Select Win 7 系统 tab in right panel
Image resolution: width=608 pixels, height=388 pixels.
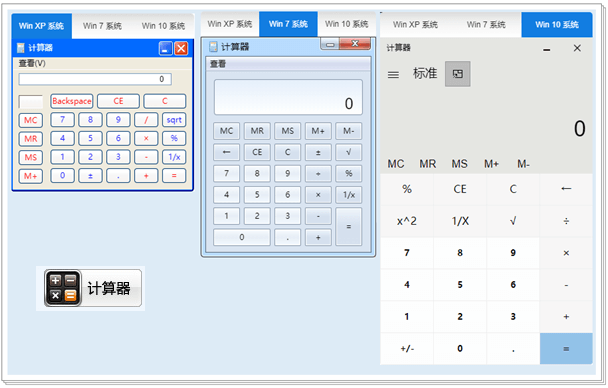486,25
